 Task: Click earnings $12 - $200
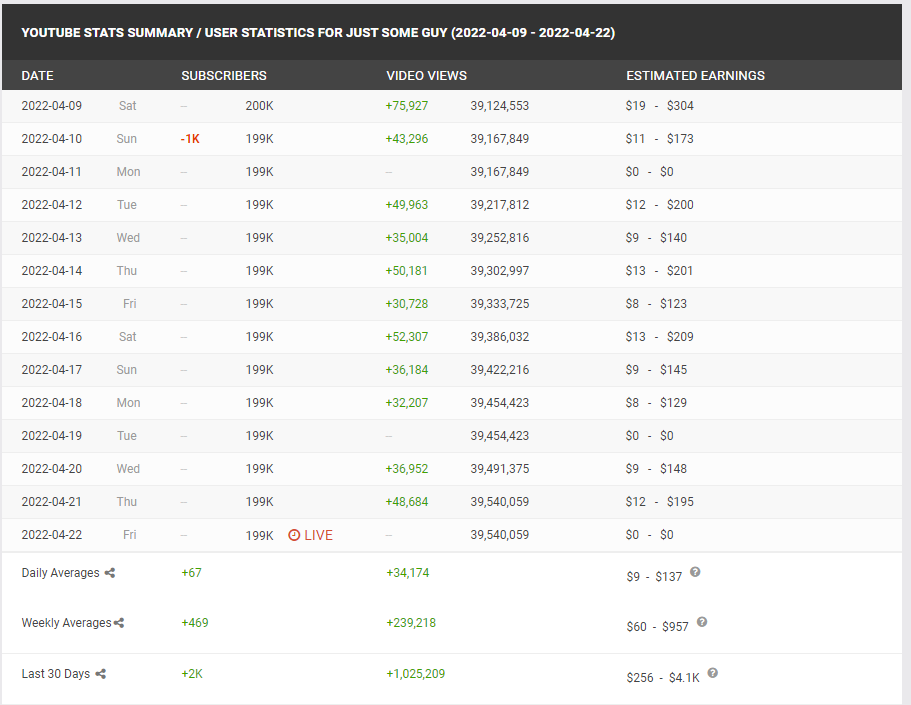pos(659,205)
